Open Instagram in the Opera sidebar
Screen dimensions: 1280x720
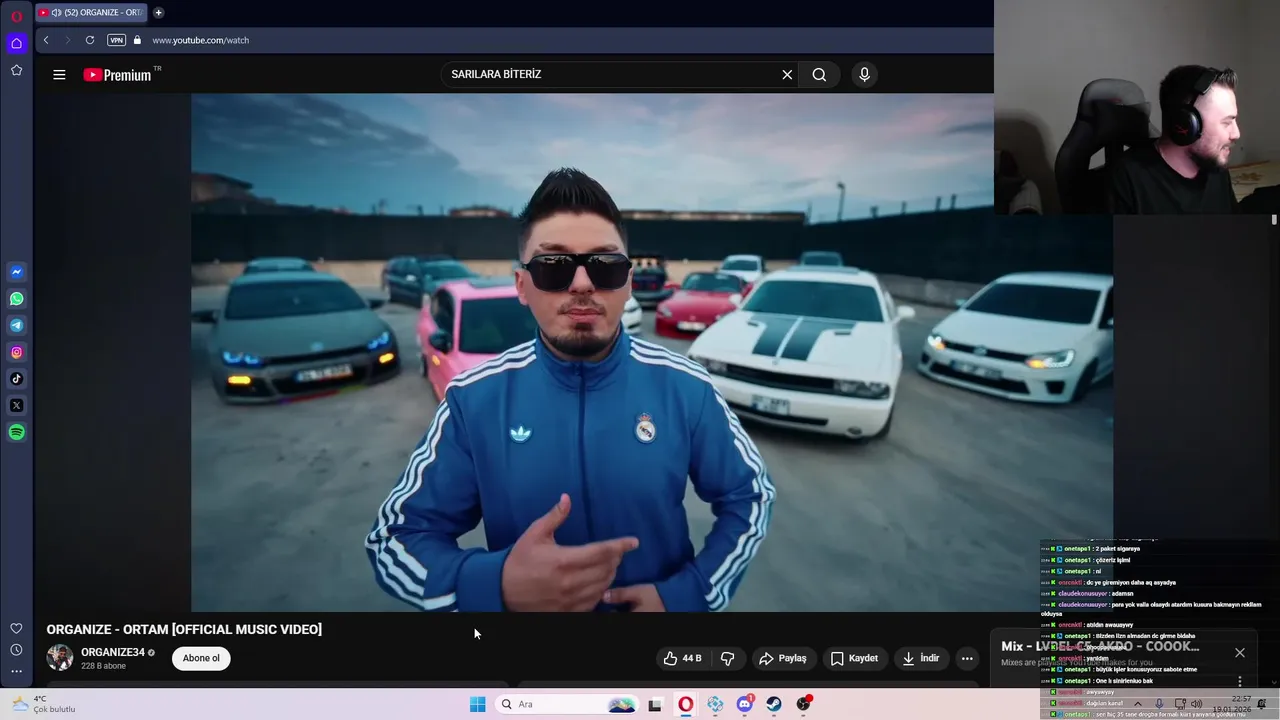tap(16, 352)
